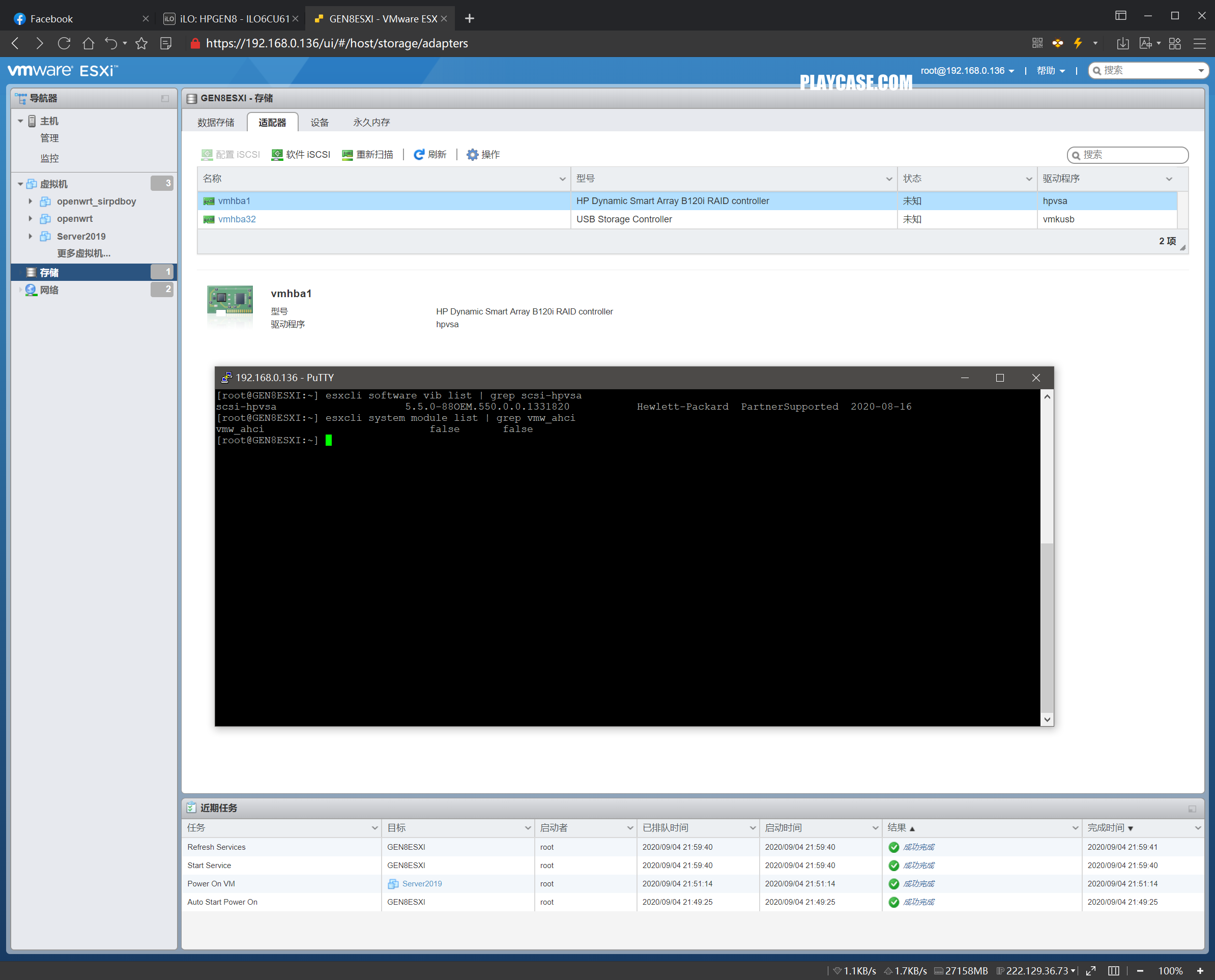Collapse the Host tree section
The height and width of the screenshot is (980, 1215).
[x=20, y=121]
